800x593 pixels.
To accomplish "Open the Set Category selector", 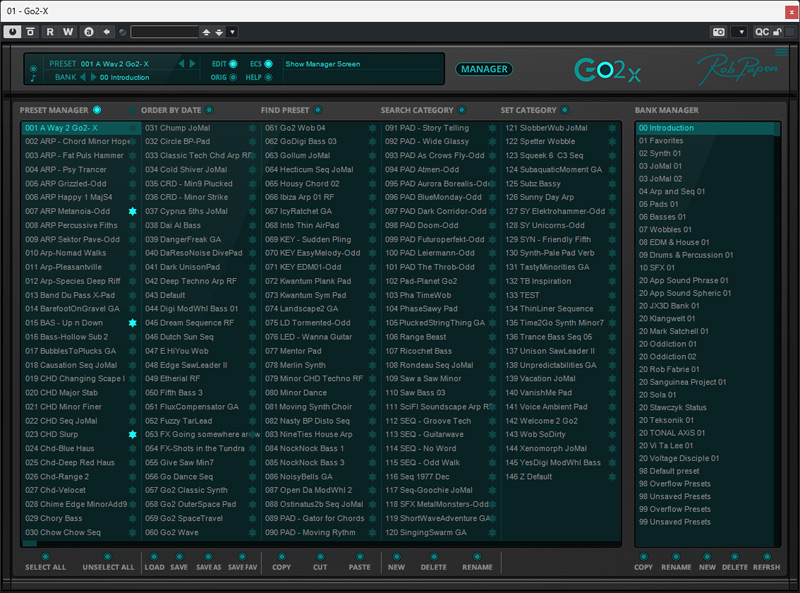I will 564,110.
